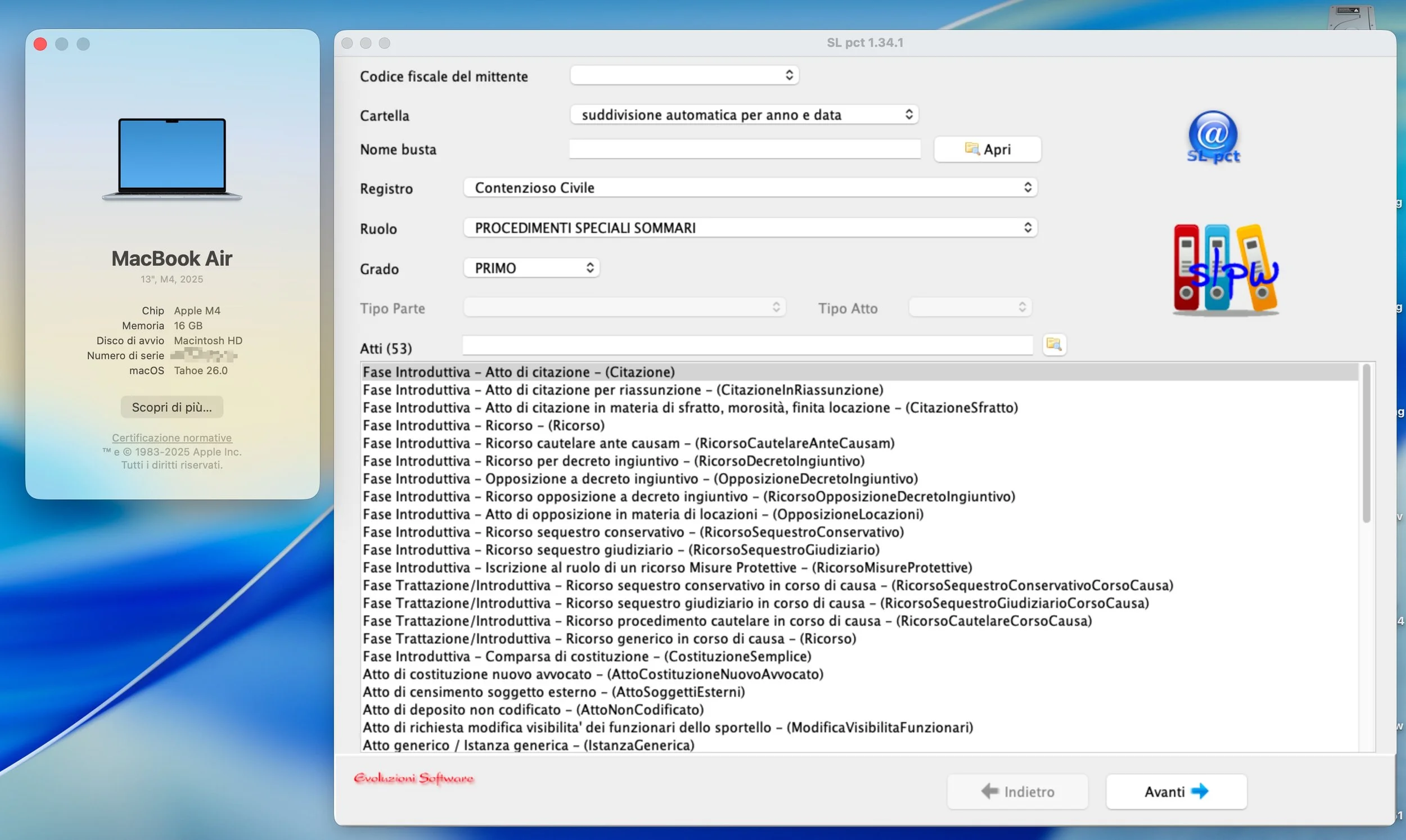The image size is (1406, 840).
Task: Change the Grado PRIMO selector
Action: click(531, 268)
